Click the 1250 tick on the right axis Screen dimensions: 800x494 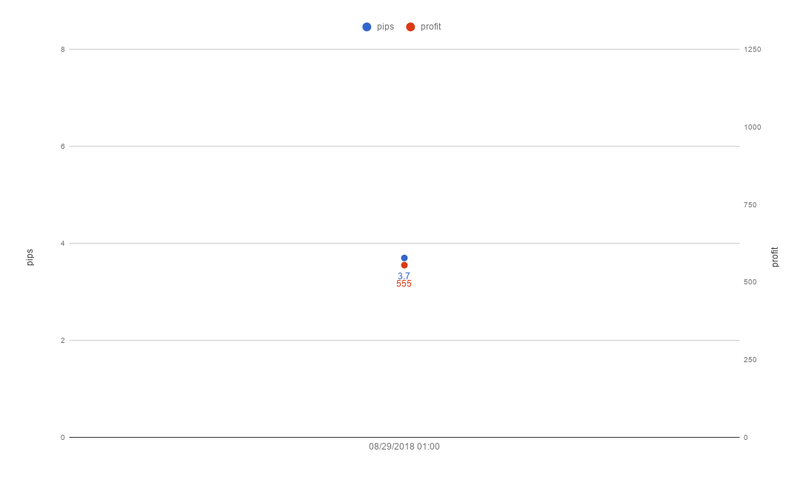tap(752, 50)
